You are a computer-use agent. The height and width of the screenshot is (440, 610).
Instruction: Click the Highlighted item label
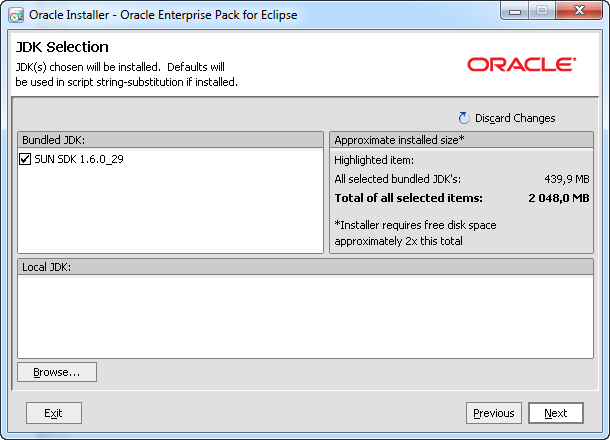point(374,160)
